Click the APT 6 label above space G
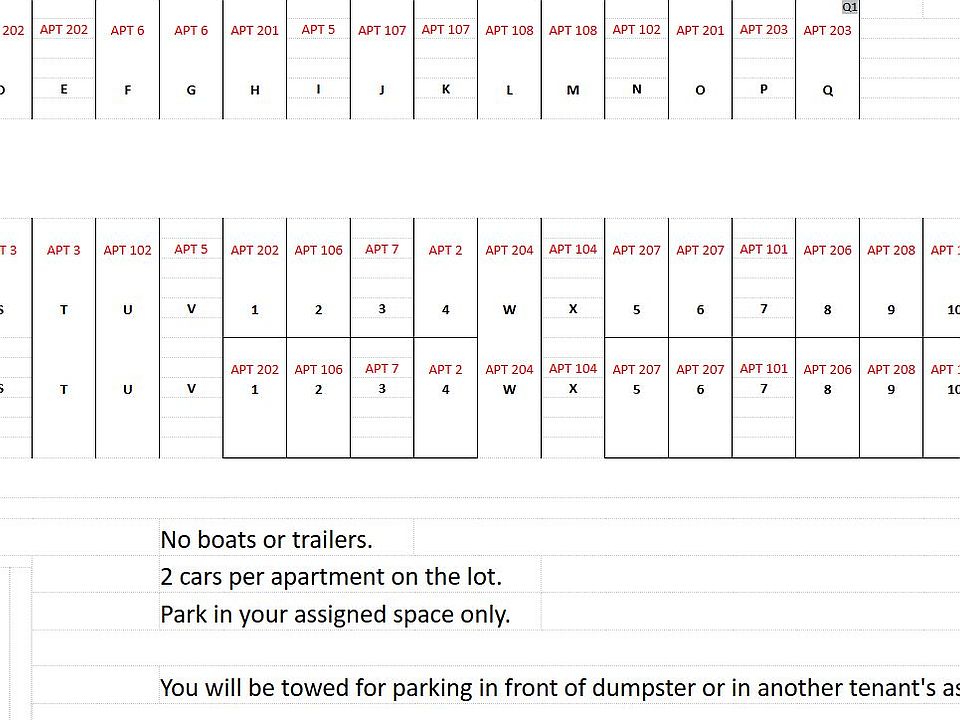The height and width of the screenshot is (720, 960). click(191, 31)
